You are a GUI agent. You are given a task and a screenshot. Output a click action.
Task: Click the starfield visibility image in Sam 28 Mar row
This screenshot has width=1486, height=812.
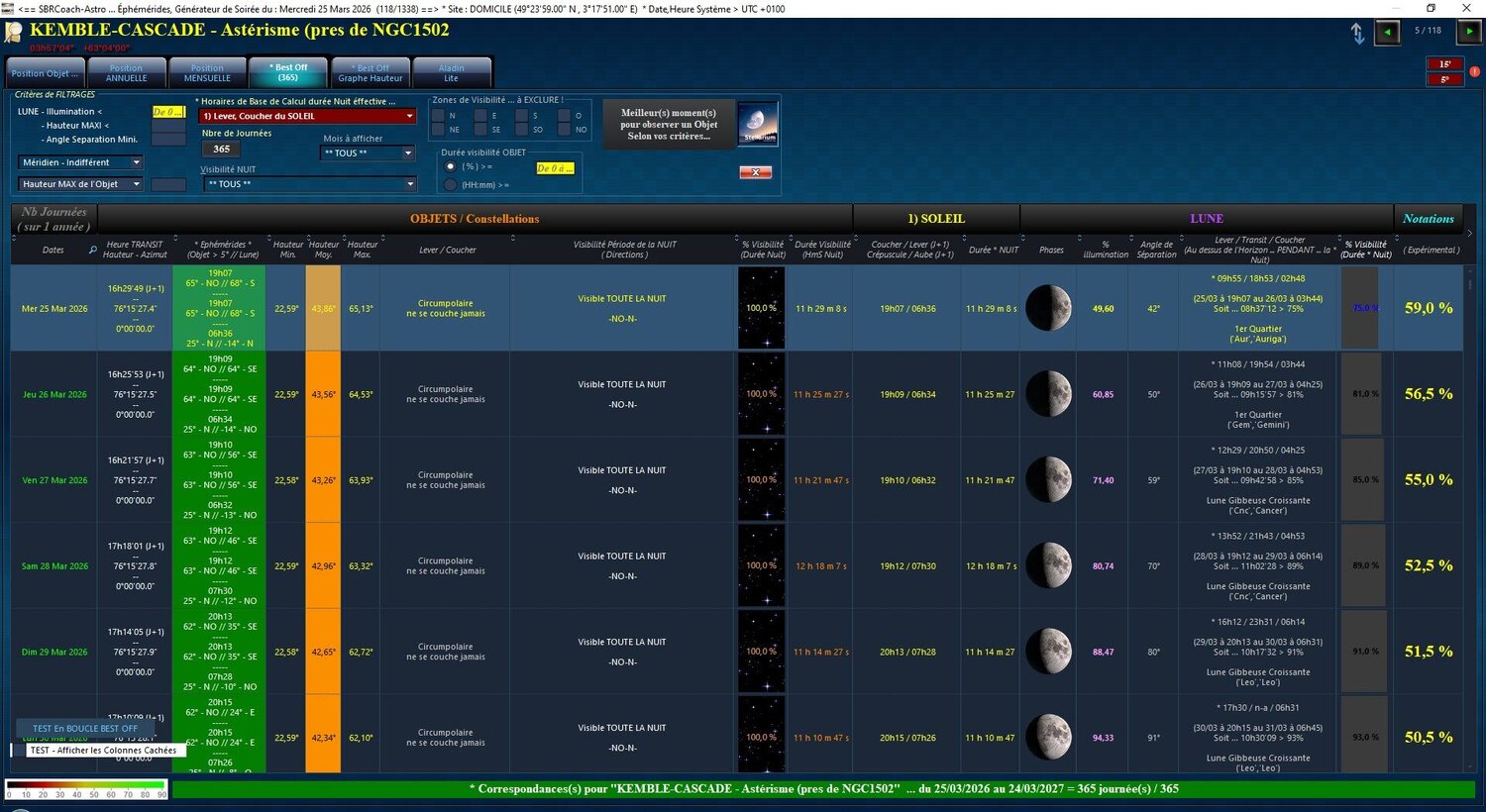click(762, 565)
